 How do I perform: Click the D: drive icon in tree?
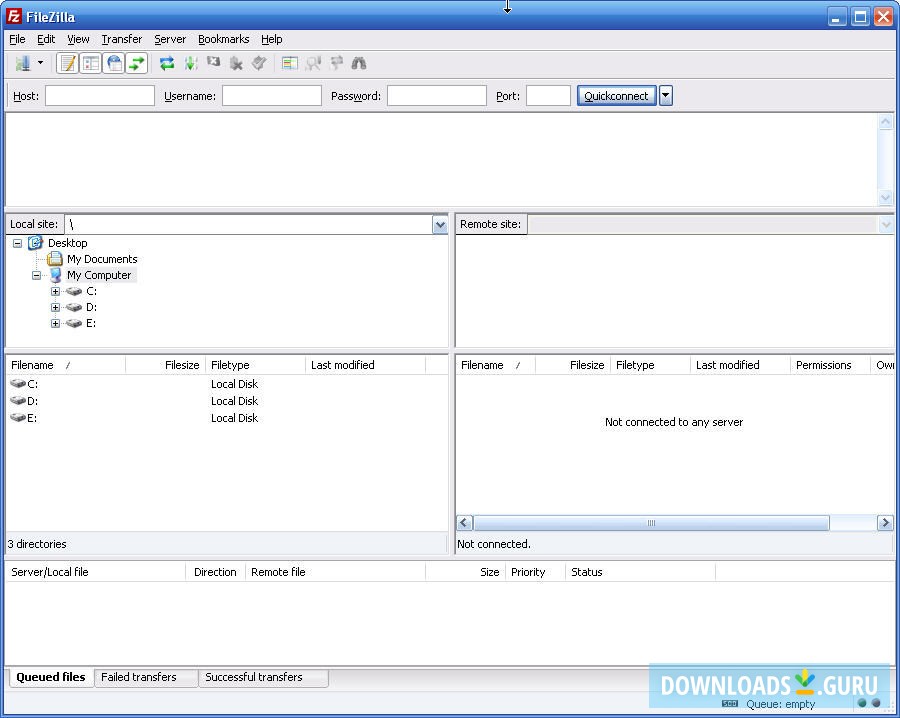coord(74,308)
